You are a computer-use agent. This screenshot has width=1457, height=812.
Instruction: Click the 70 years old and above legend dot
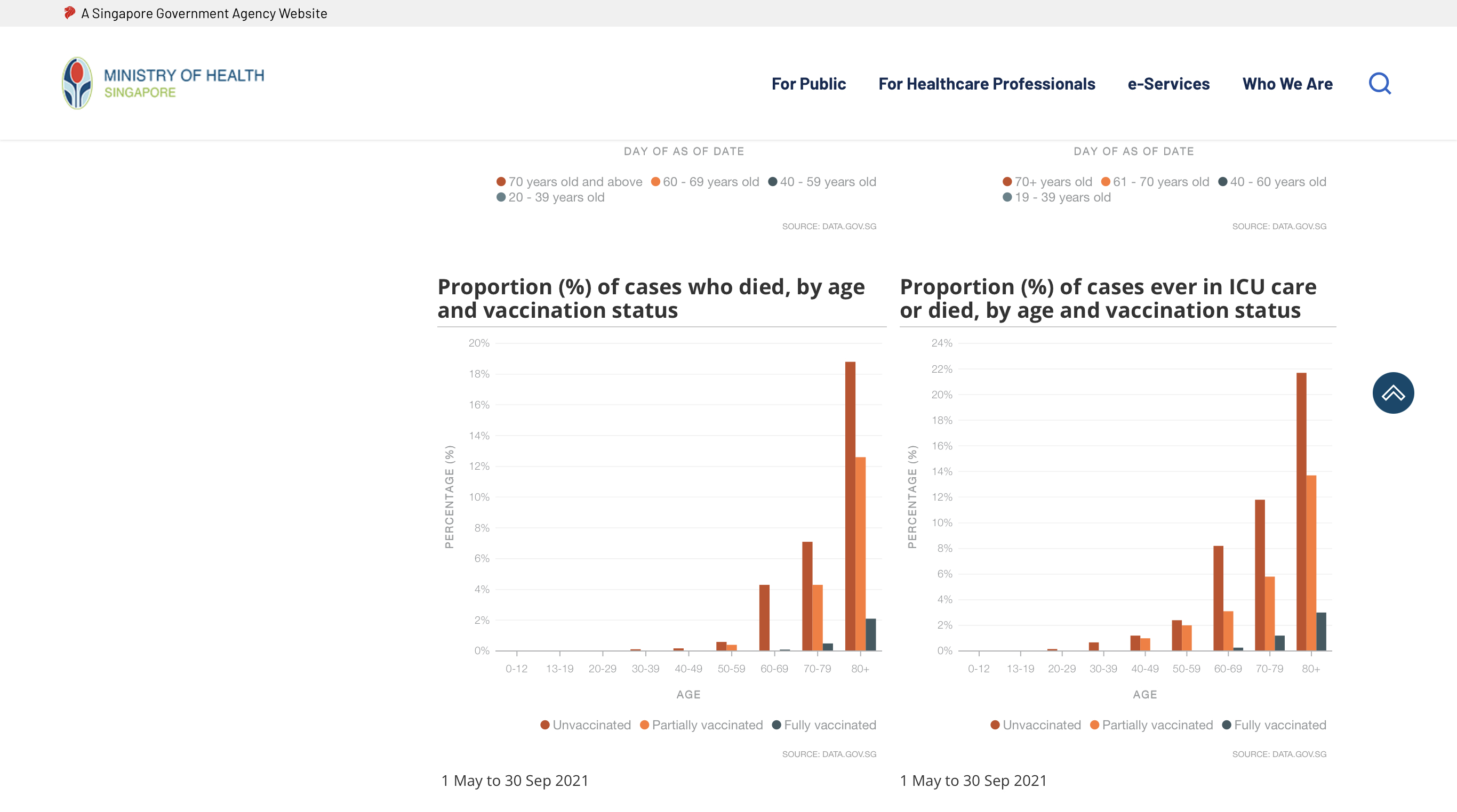tap(501, 181)
